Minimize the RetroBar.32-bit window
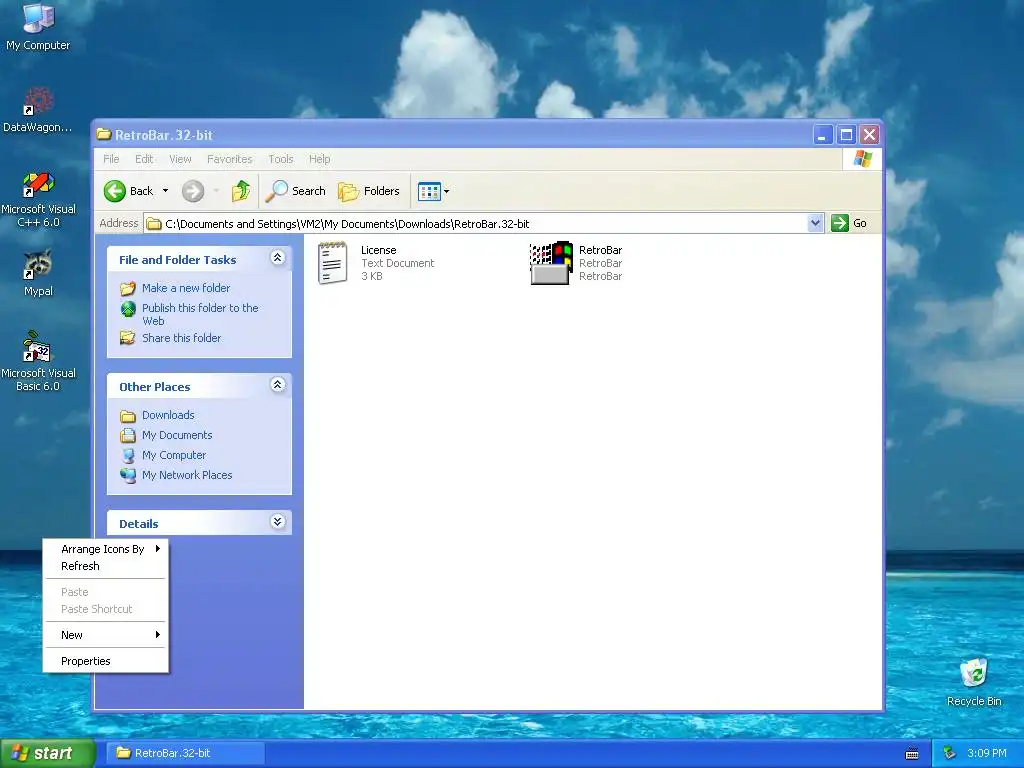Viewport: 1024px width, 768px height. click(823, 135)
